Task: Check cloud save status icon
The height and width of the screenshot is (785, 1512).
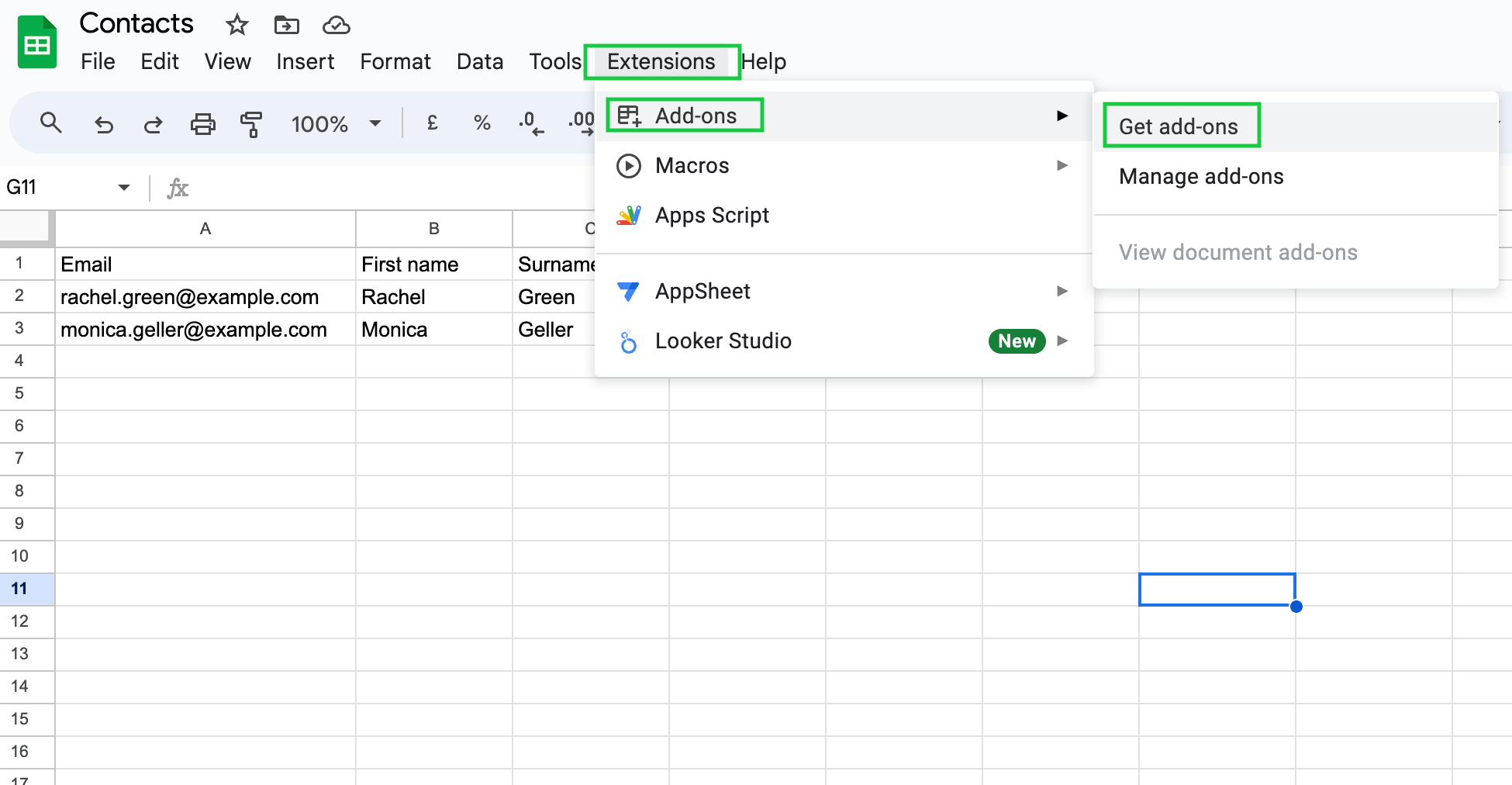Action: point(336,26)
